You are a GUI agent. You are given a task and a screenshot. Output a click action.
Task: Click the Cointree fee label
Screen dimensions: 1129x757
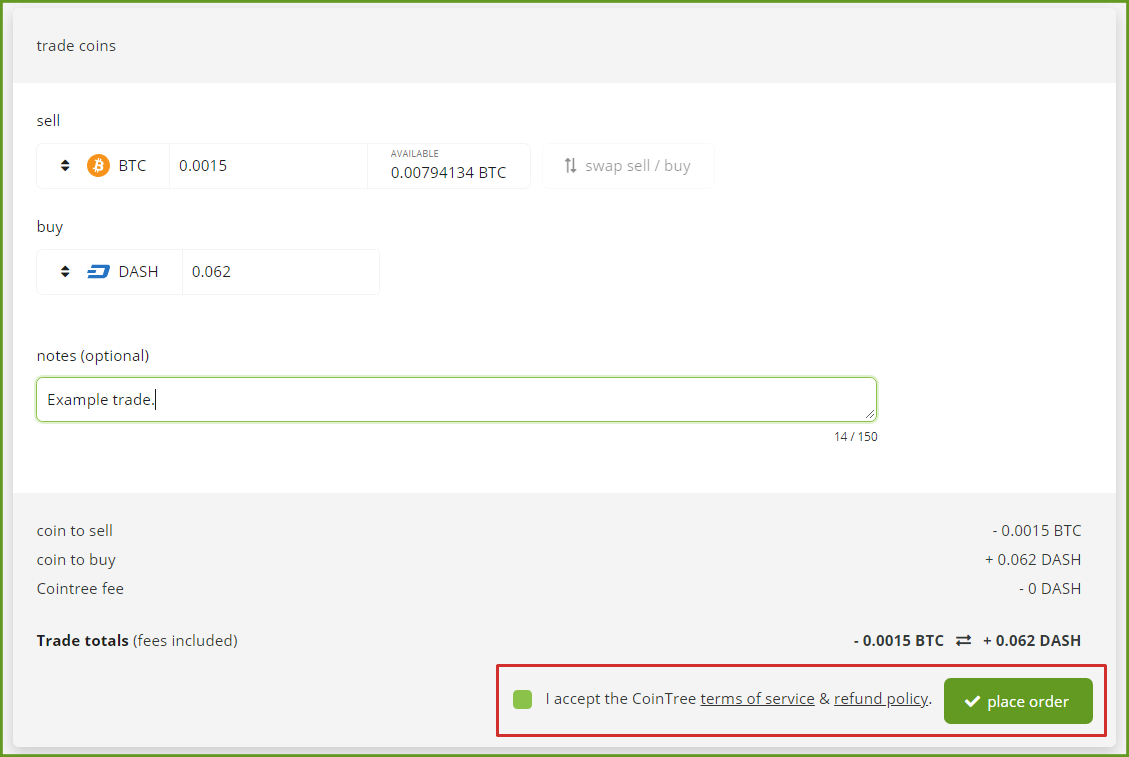(x=80, y=588)
